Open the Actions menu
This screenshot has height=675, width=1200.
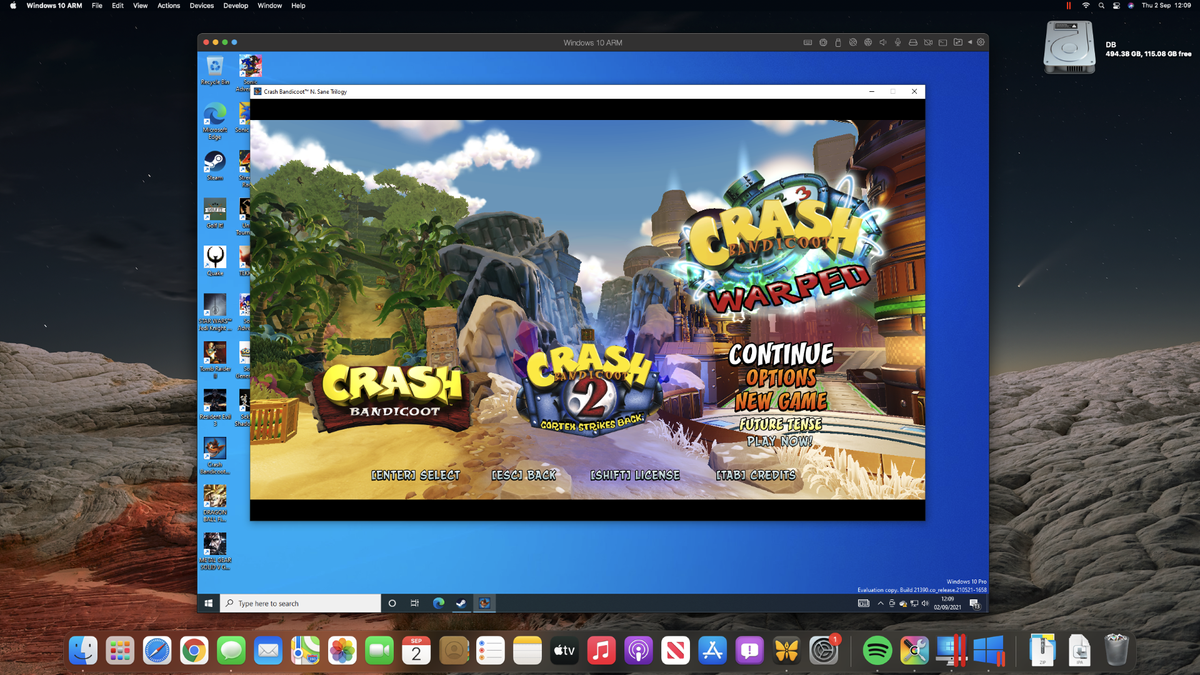point(169,6)
